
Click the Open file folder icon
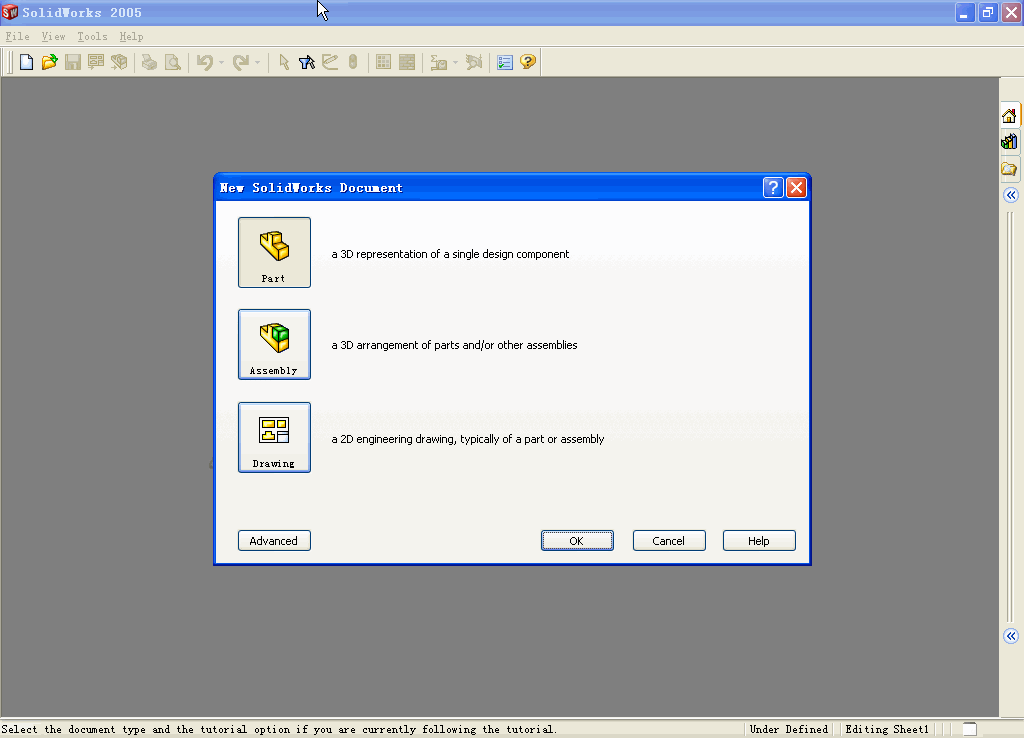tap(50, 62)
